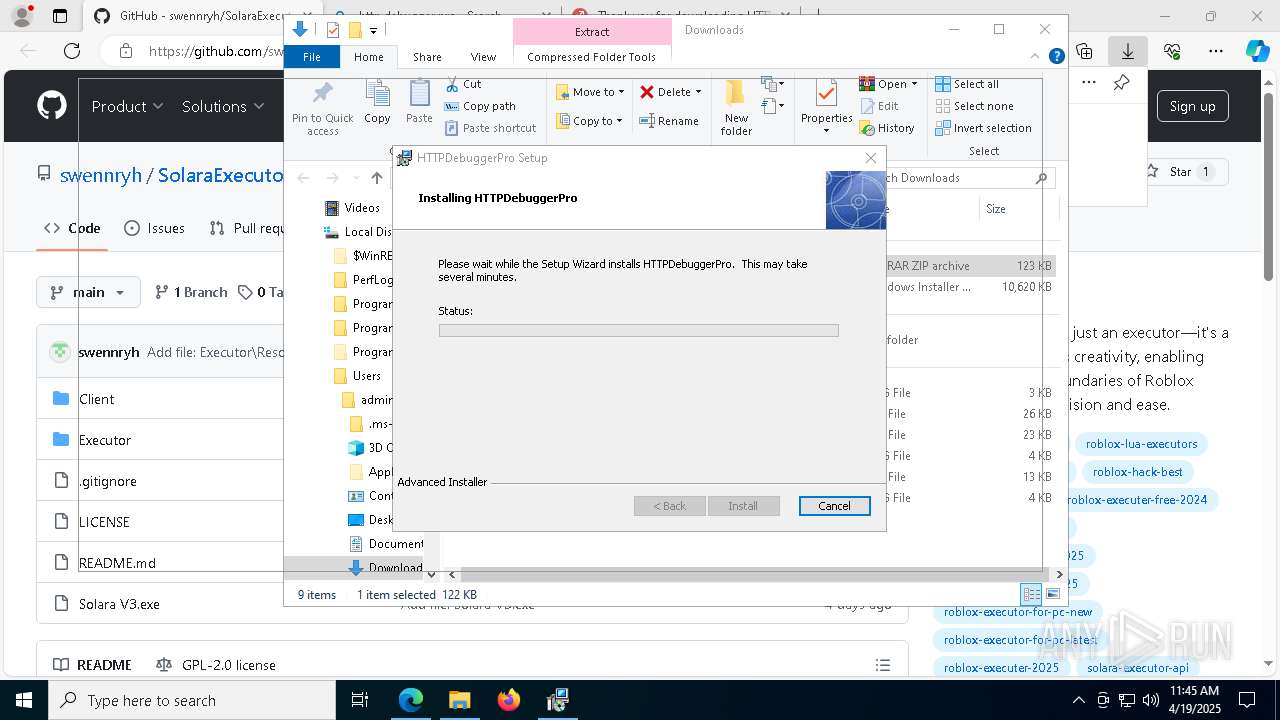Click Copy path in Explorer ribbon
Image resolution: width=1280 pixels, height=720 pixels.
coord(479,106)
